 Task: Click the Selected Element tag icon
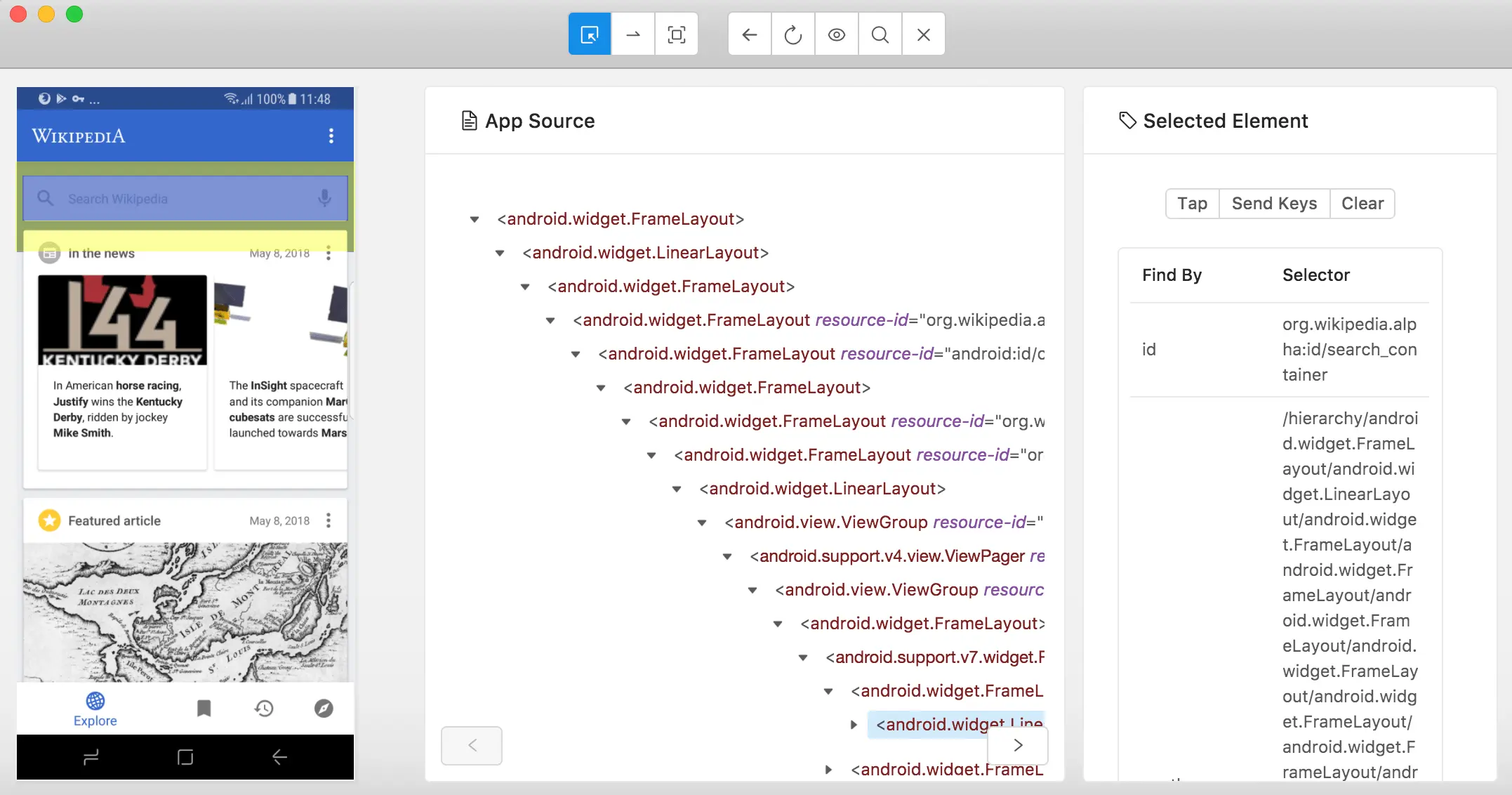point(1128,120)
